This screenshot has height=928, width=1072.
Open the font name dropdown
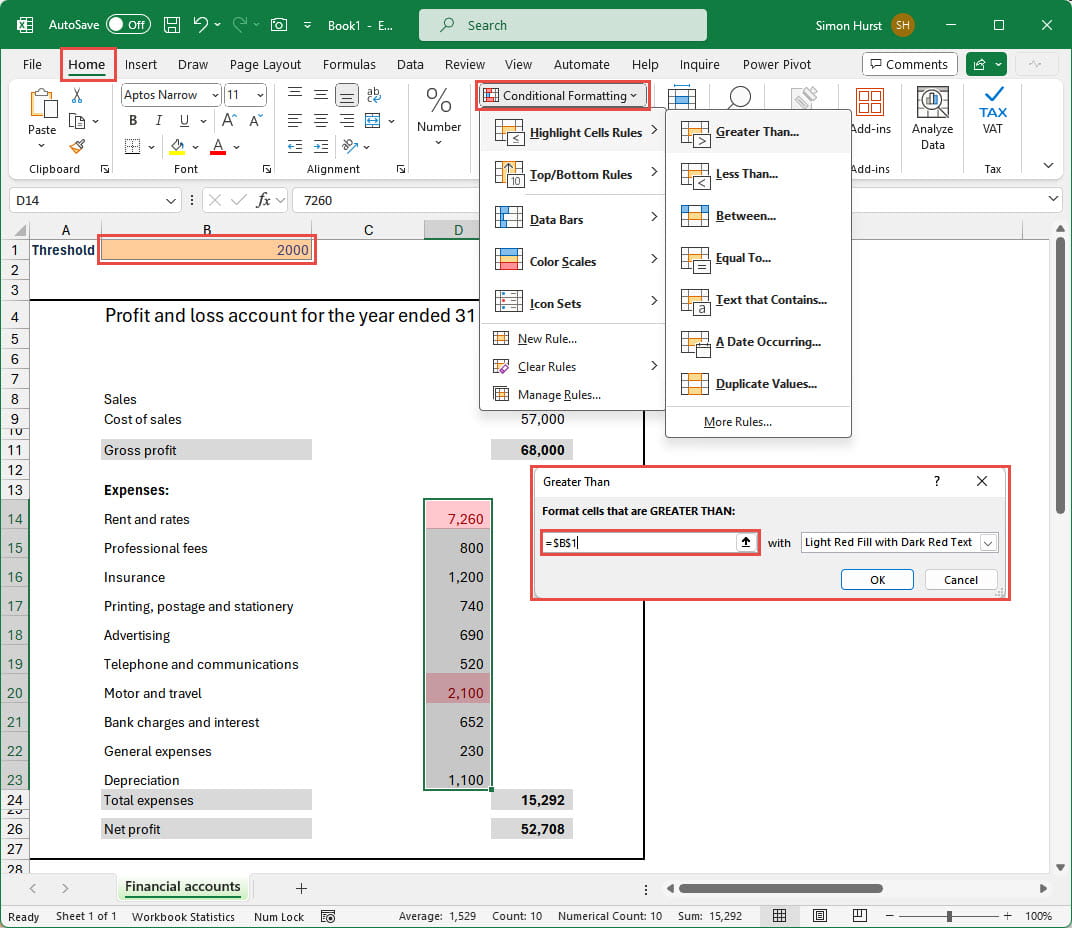pos(214,95)
